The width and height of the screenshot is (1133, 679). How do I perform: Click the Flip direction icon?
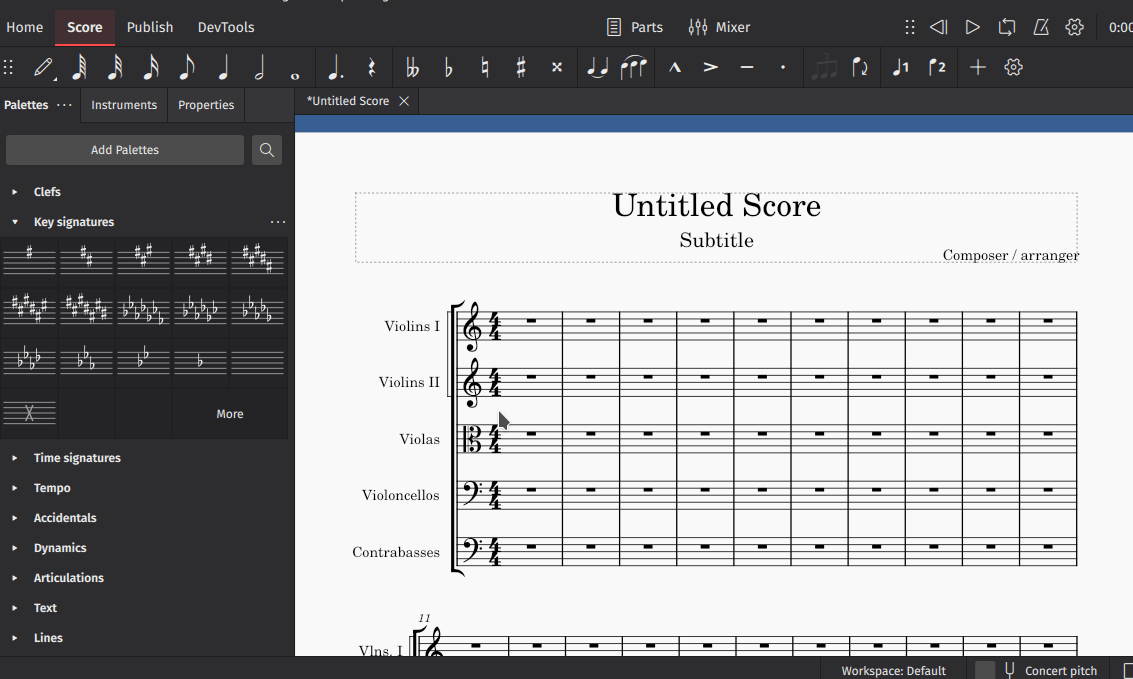click(859, 67)
